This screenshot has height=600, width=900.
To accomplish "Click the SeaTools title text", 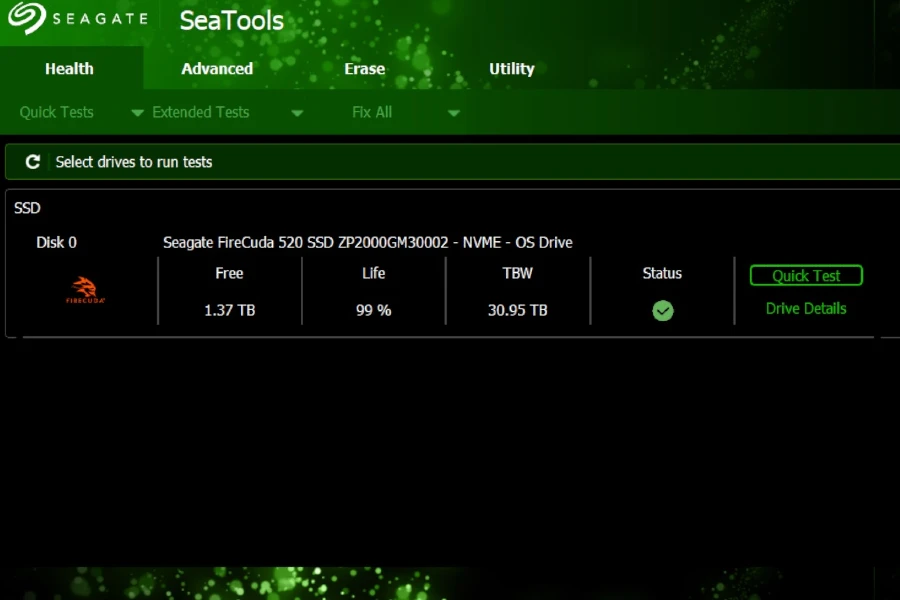I will tap(231, 21).
